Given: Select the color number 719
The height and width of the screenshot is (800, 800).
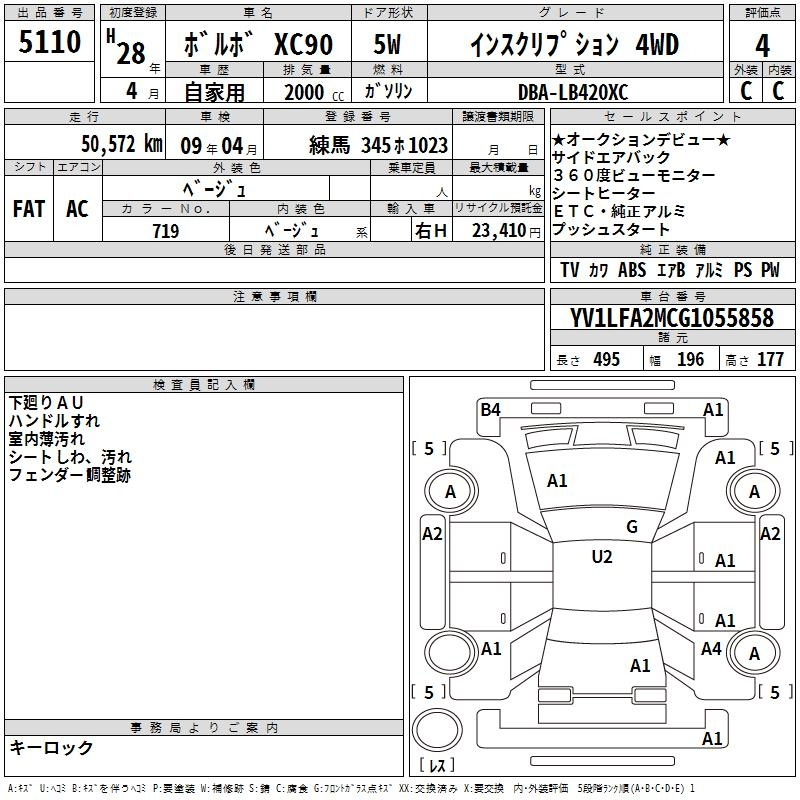Looking at the screenshot, I should pos(165,231).
